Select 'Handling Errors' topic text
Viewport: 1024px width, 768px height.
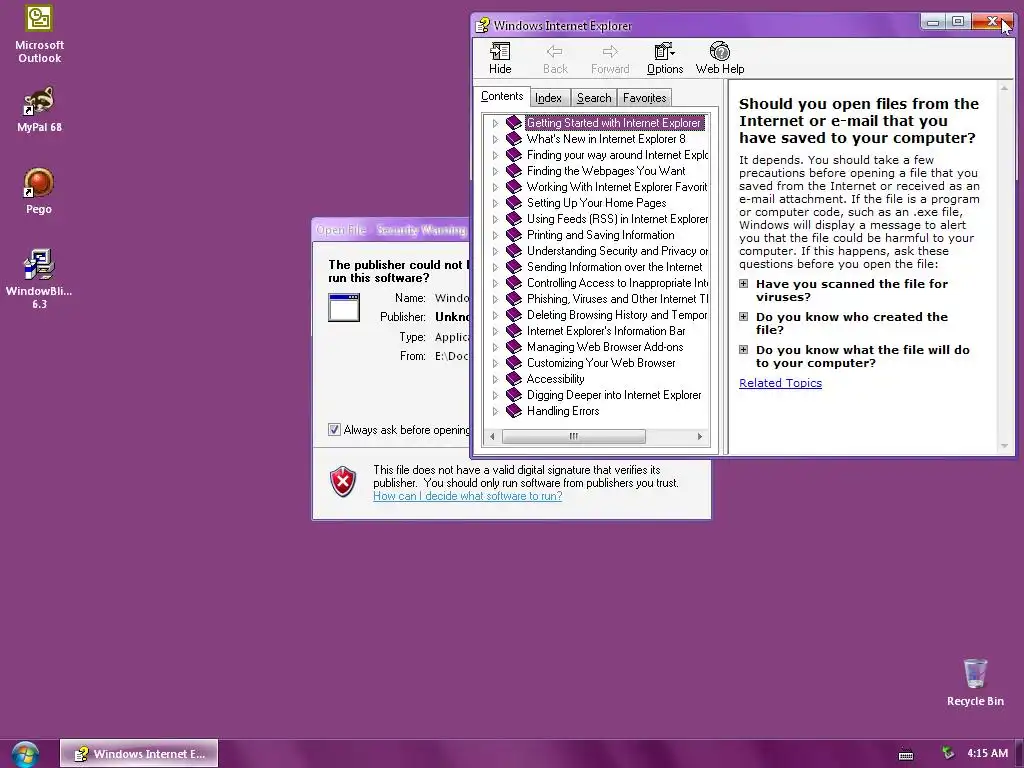563,411
